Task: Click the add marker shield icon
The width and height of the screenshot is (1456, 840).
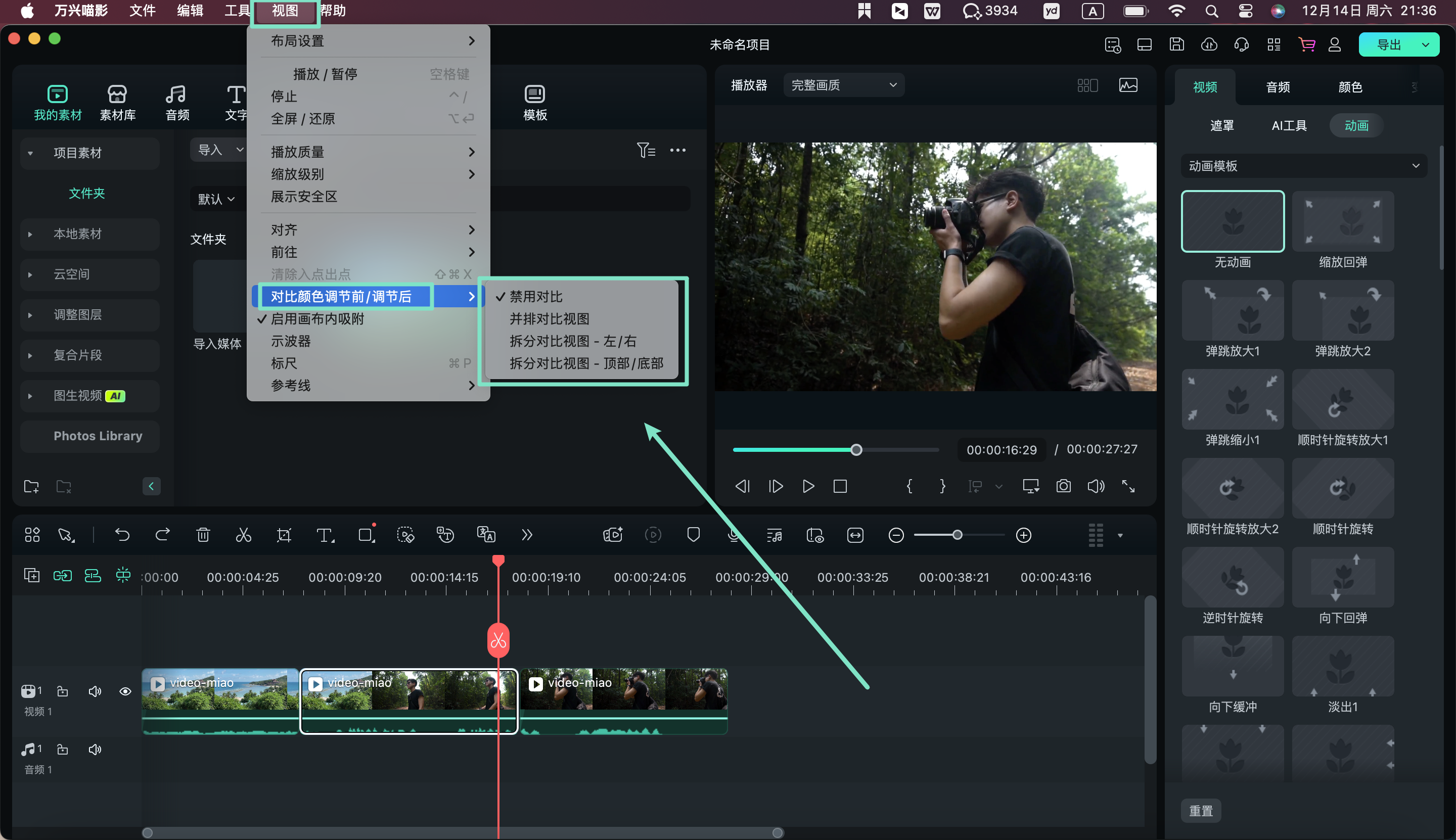Action: 693,535
